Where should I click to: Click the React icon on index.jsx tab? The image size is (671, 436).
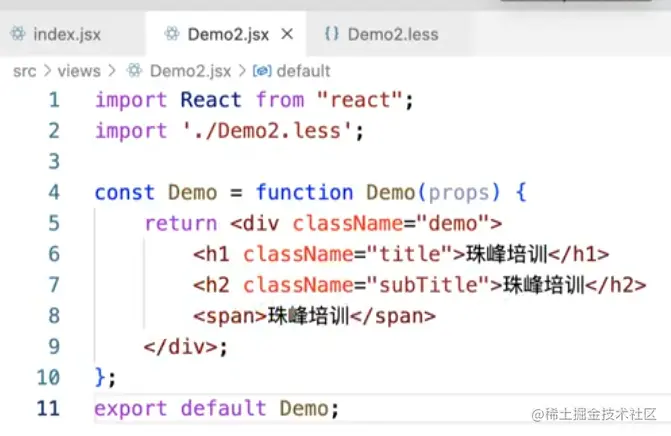tap(18, 34)
